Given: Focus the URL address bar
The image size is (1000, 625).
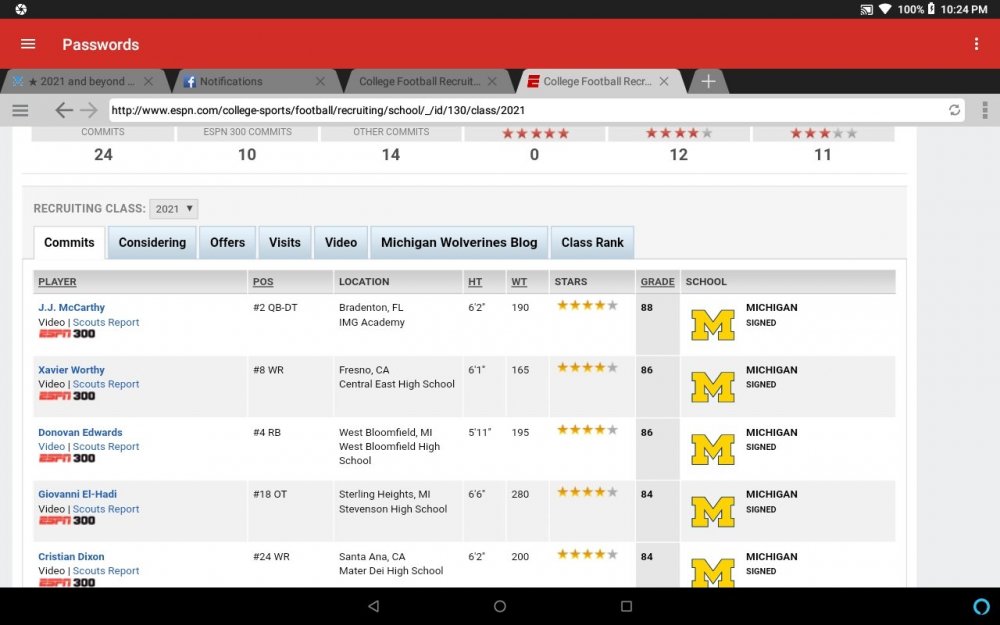Looking at the screenshot, I should point(536,110).
